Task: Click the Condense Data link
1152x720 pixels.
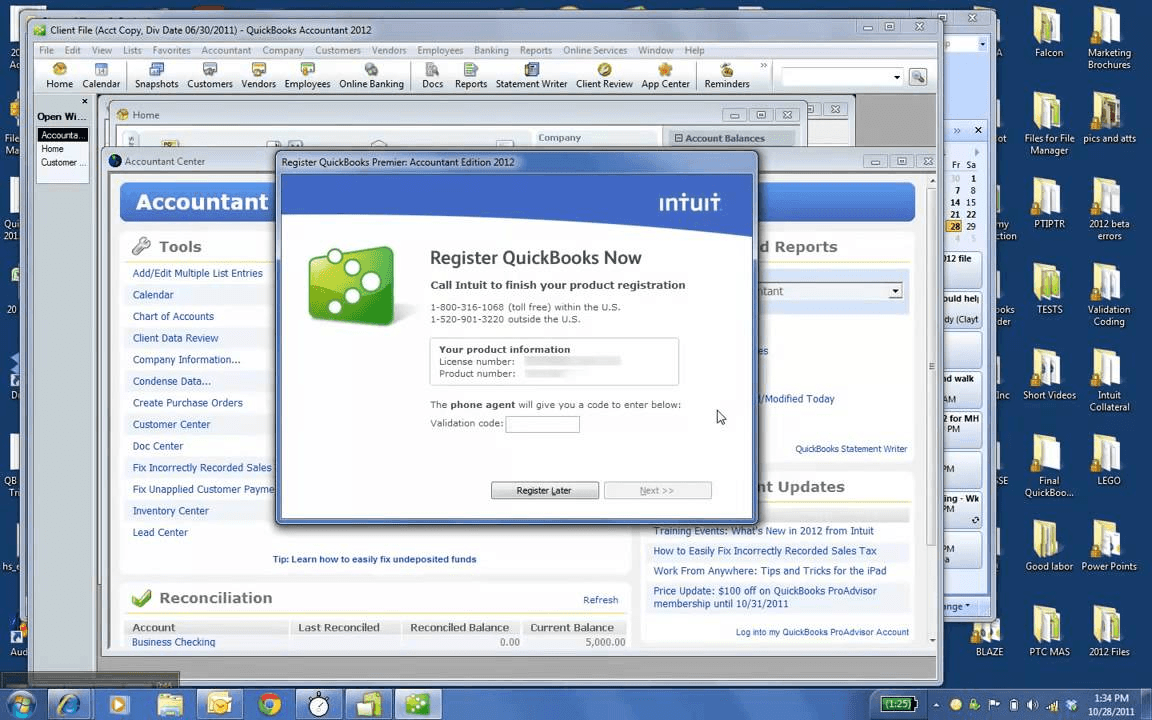Action: pyautogui.click(x=172, y=381)
